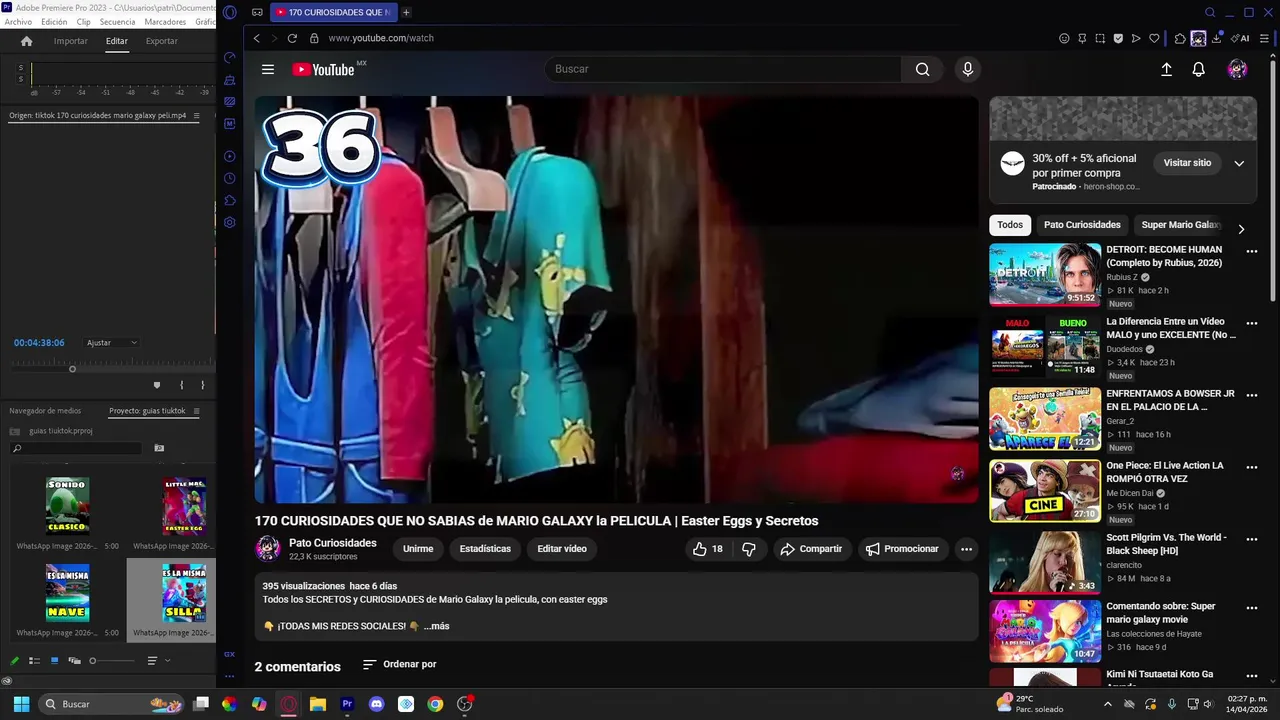Click Premiere Home icon
The width and height of the screenshot is (1280, 720).
27,41
